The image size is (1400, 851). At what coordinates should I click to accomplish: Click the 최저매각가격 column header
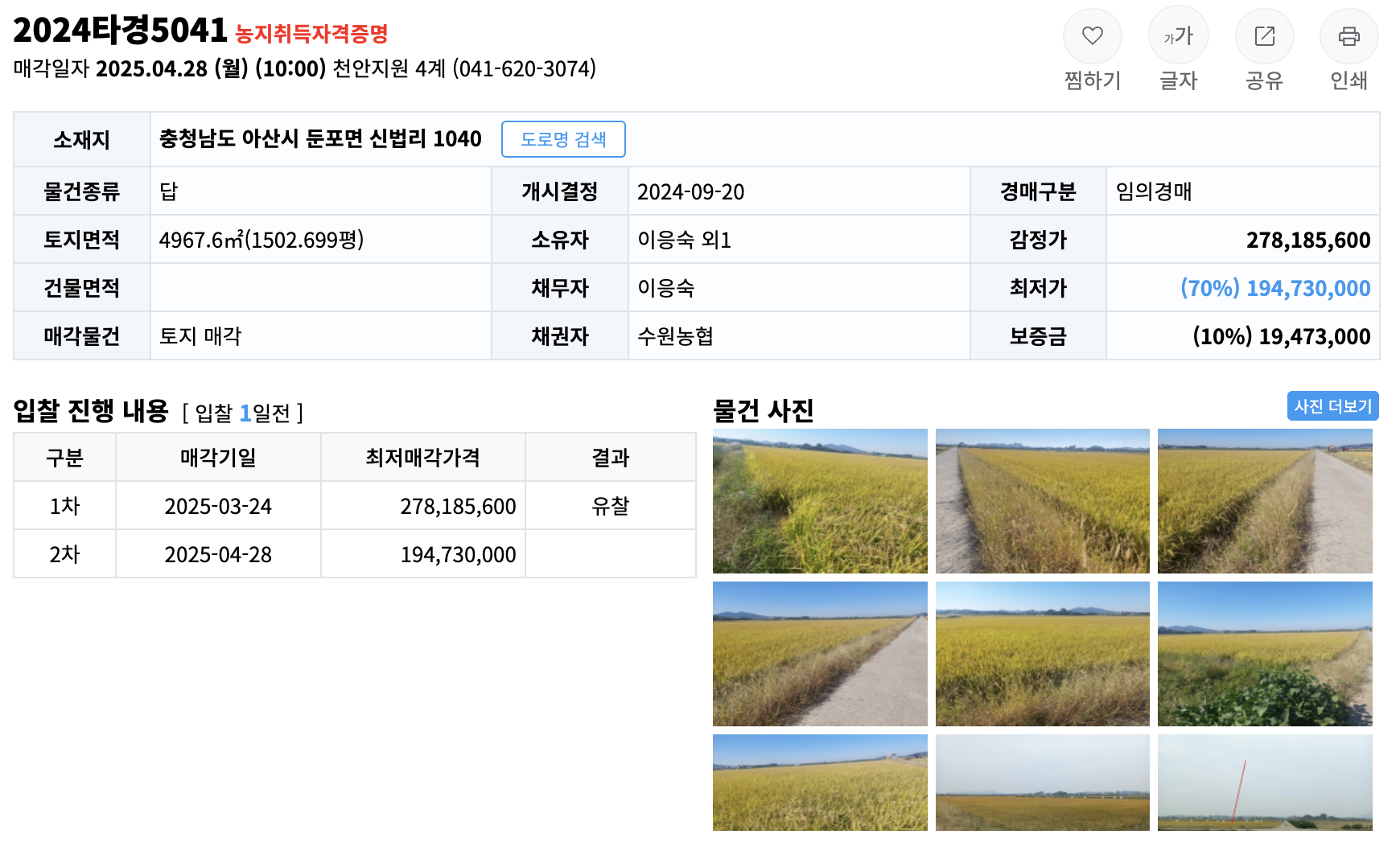pos(422,458)
